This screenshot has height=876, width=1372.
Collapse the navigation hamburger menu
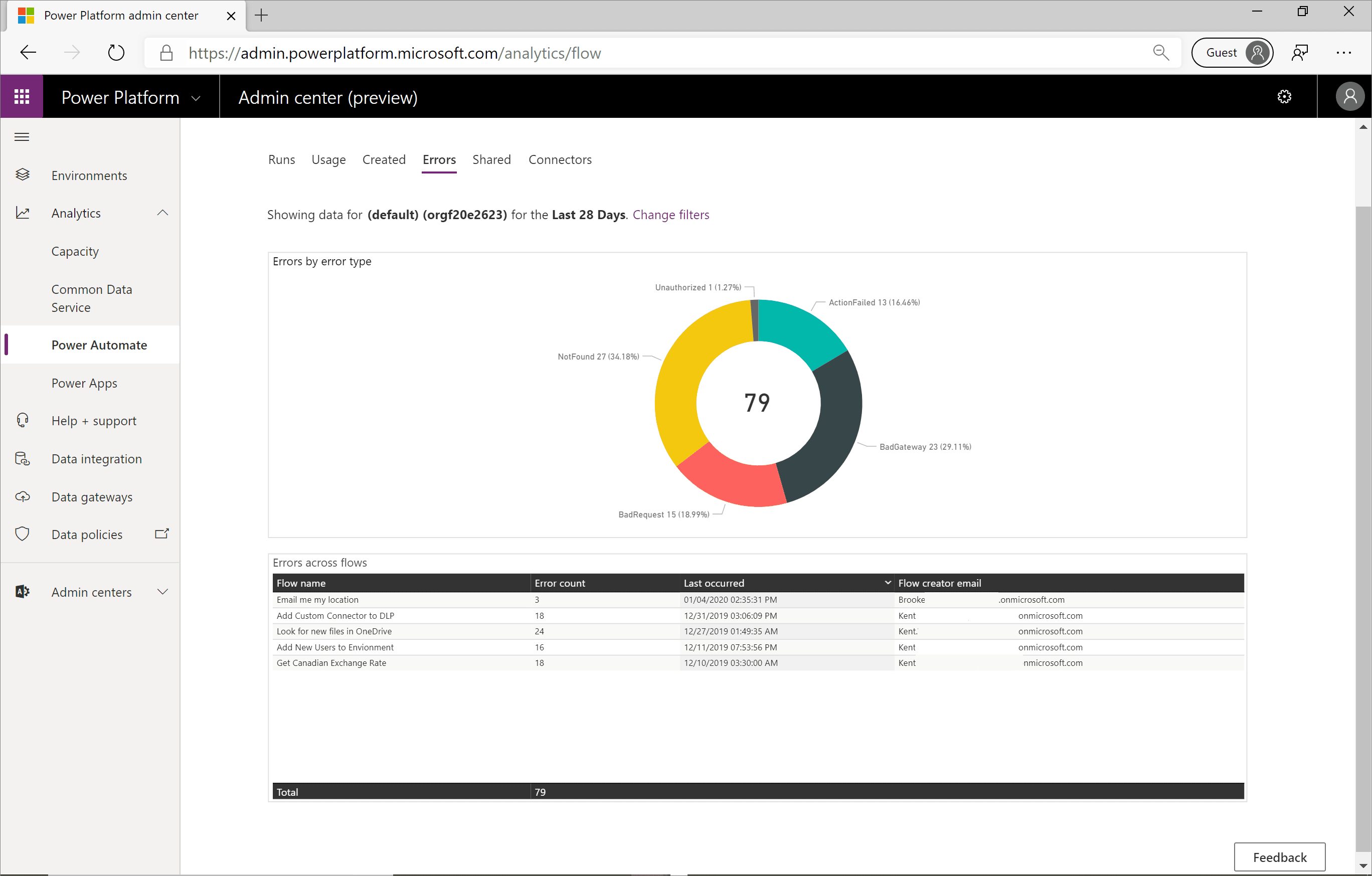coord(22,137)
